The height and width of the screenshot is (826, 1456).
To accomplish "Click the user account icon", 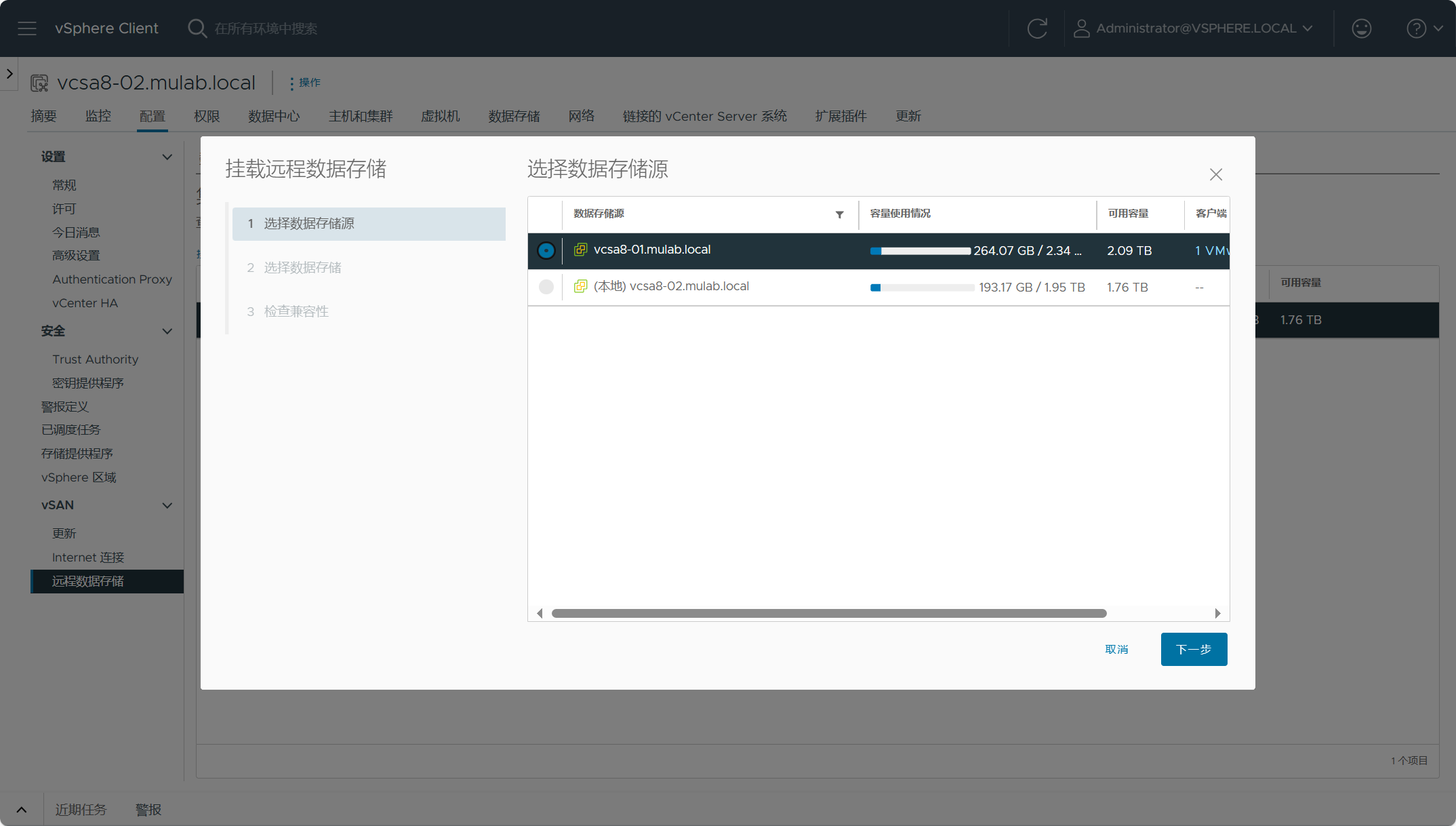I will coord(1082,28).
